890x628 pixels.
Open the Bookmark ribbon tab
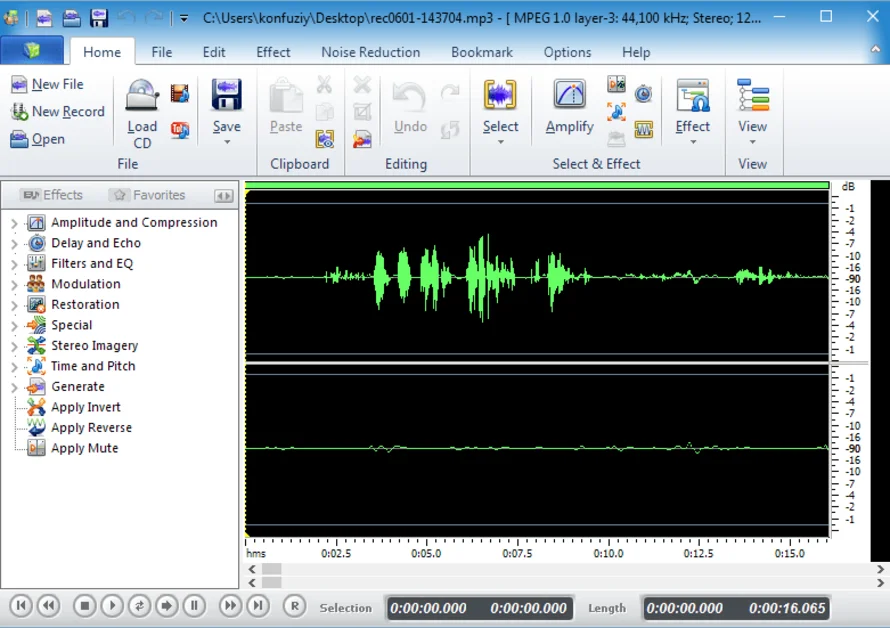[x=482, y=52]
